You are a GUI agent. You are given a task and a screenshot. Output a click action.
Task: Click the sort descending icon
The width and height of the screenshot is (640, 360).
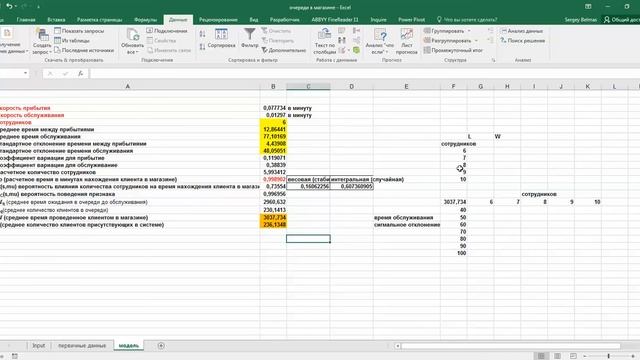tap(202, 47)
